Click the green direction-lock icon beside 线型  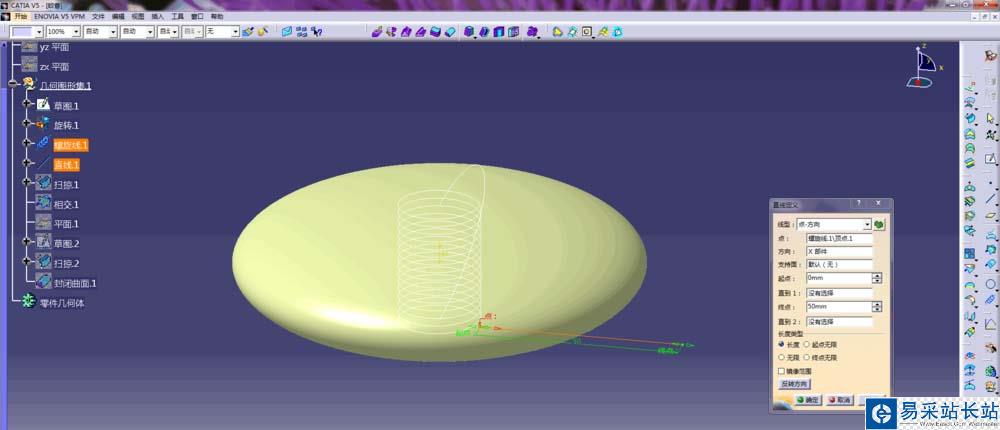(879, 225)
